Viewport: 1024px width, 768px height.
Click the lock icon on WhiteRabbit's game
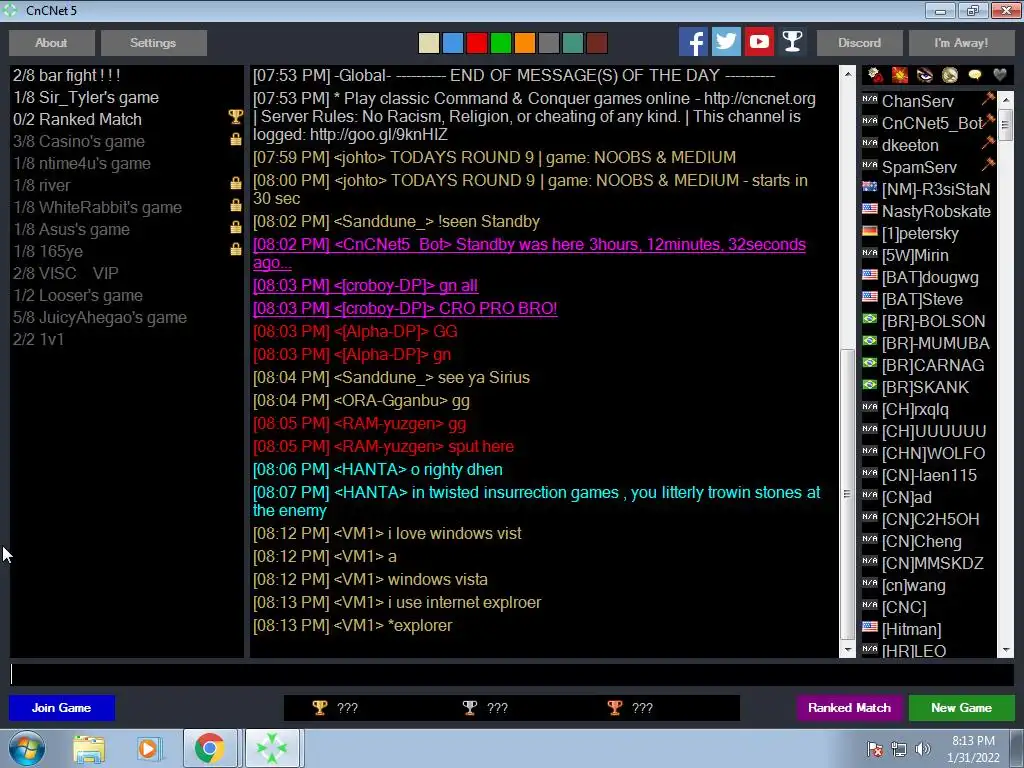click(236, 205)
